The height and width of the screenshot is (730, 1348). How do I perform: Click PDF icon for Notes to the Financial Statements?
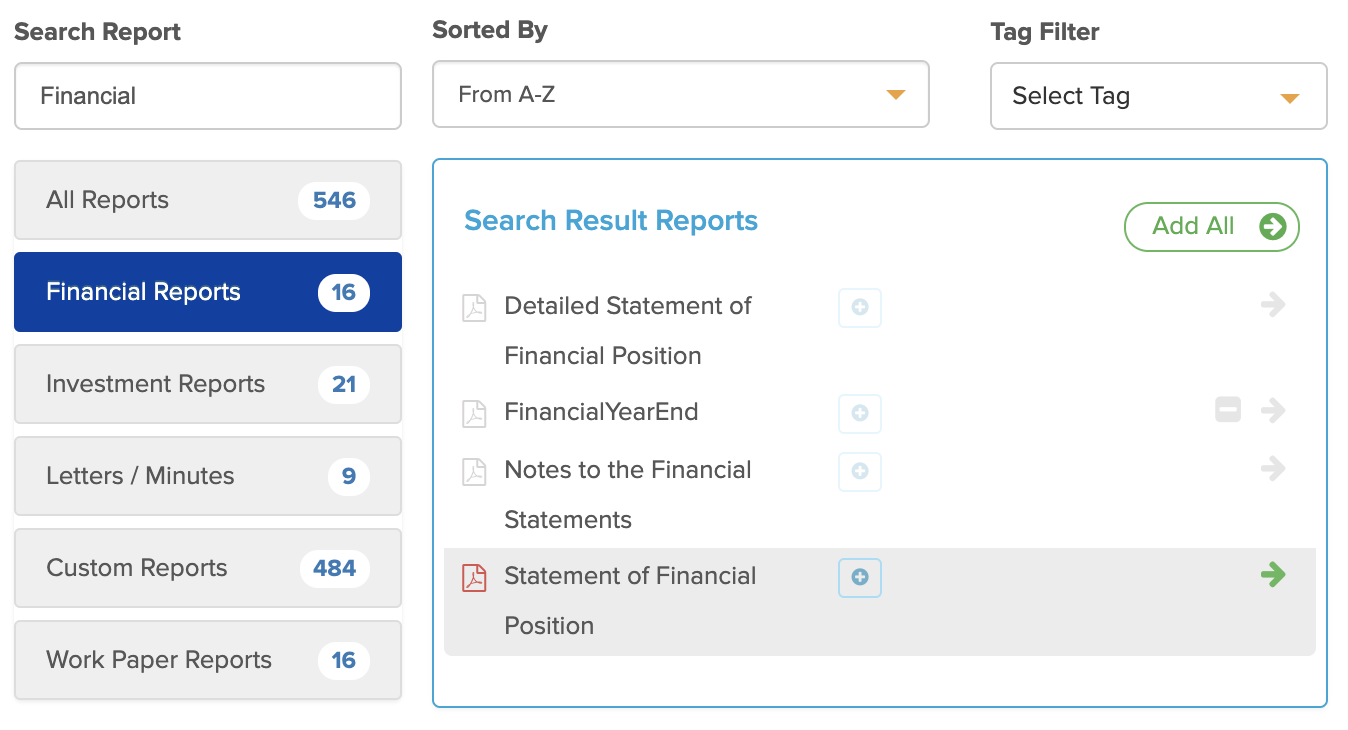pos(474,471)
